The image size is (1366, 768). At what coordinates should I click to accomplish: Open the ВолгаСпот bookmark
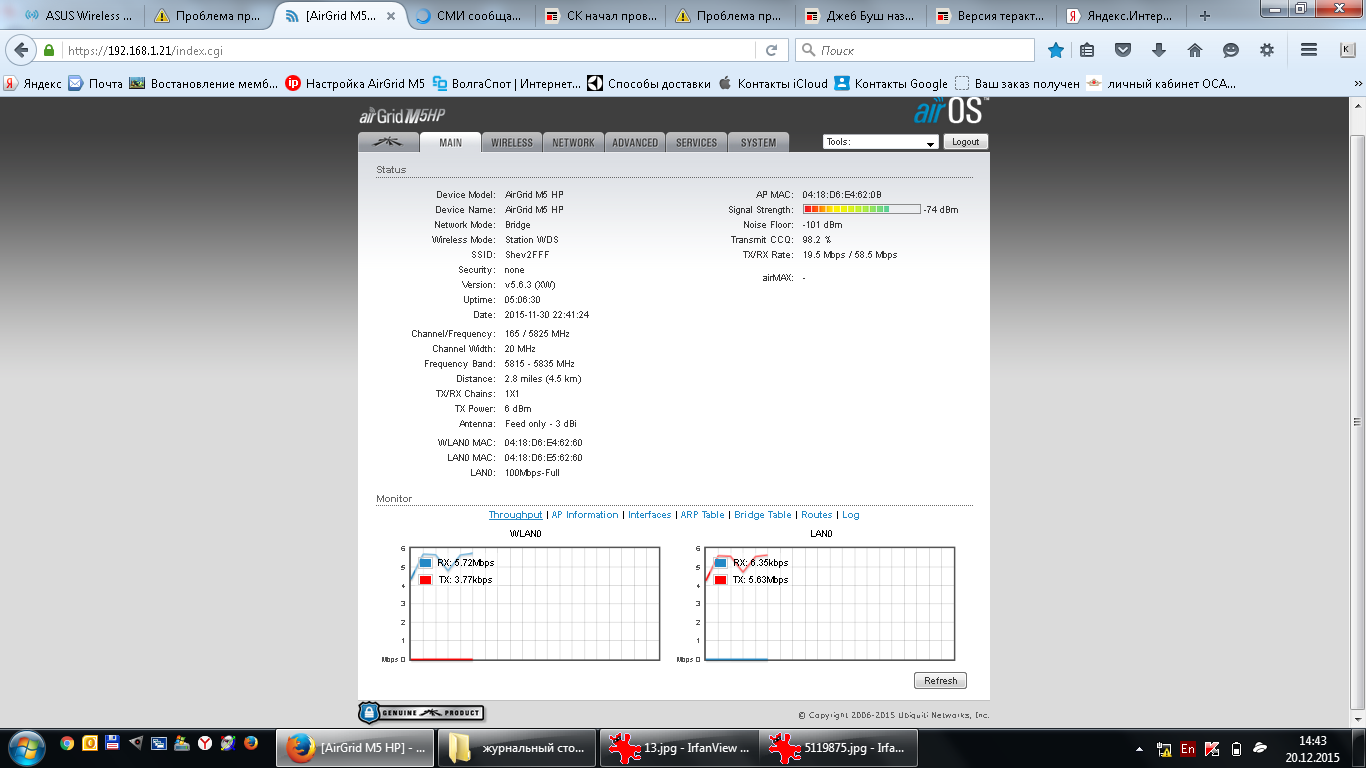point(506,84)
